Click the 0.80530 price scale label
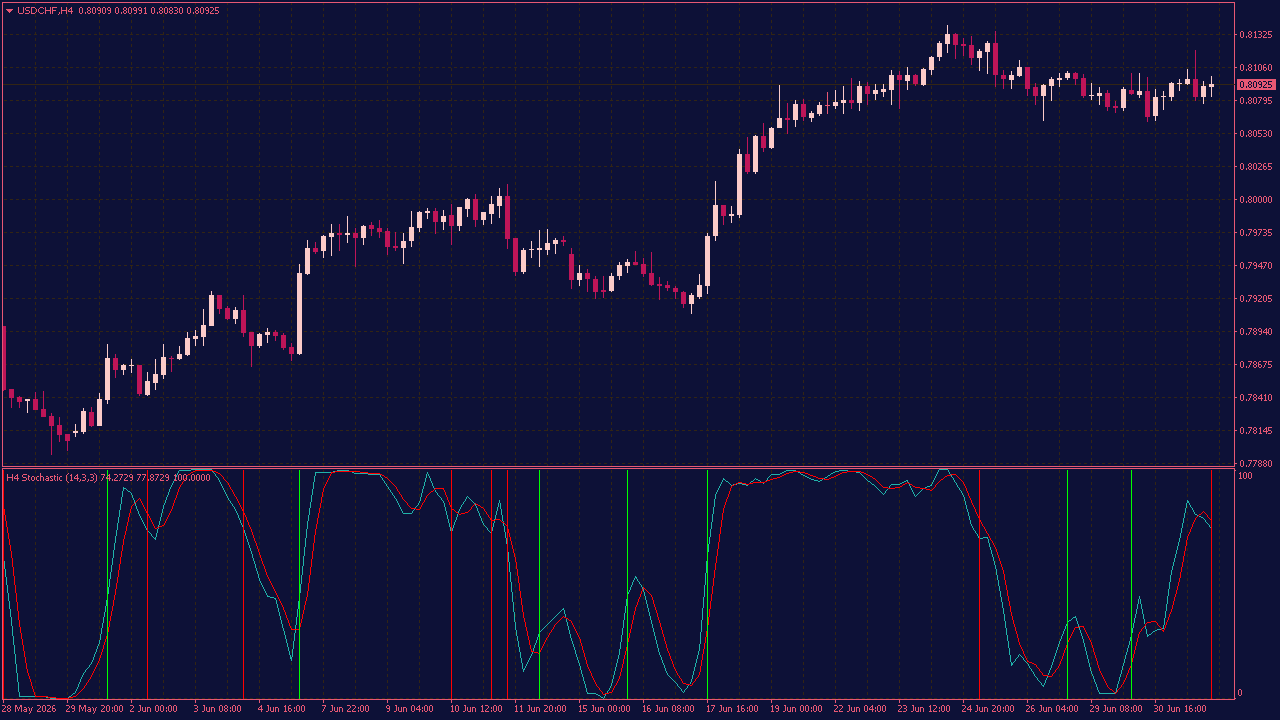The image size is (1280, 720). (1255, 134)
